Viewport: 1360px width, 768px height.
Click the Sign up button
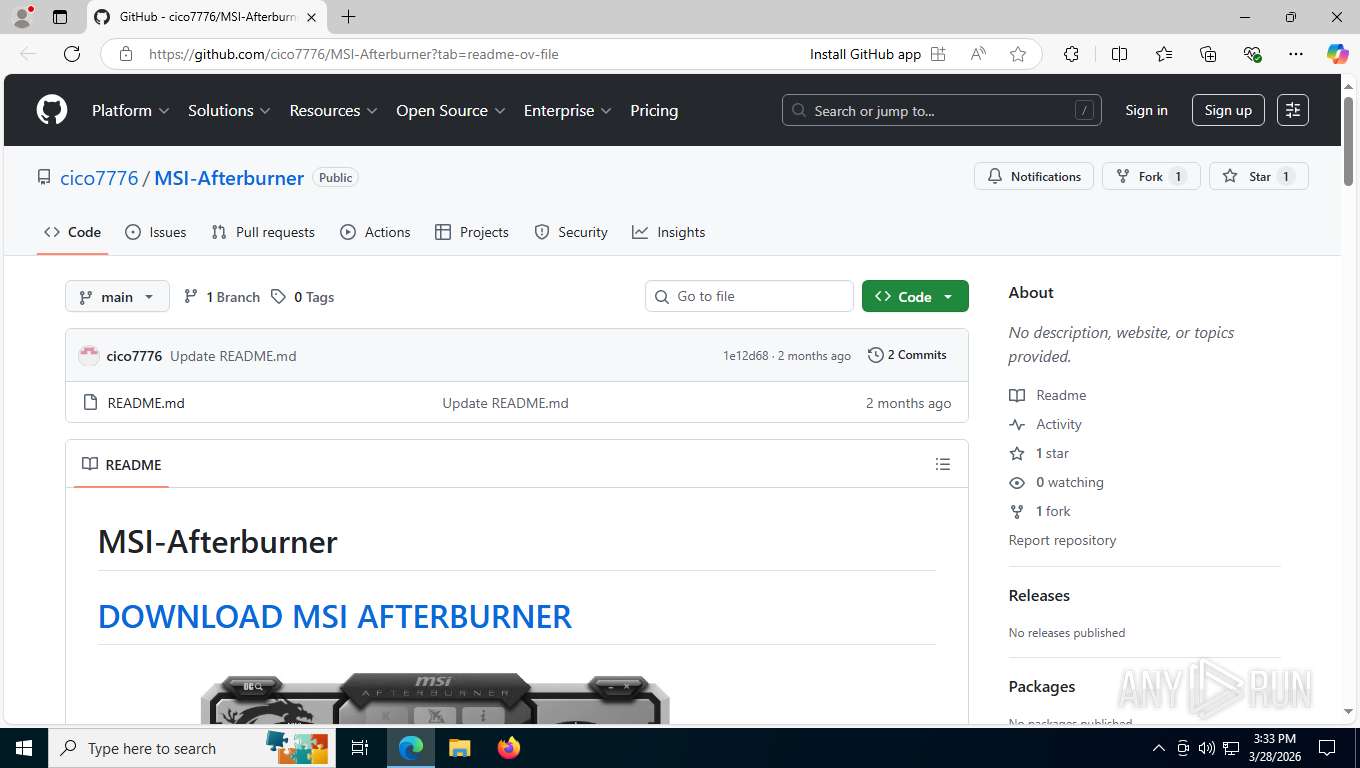coord(1228,110)
